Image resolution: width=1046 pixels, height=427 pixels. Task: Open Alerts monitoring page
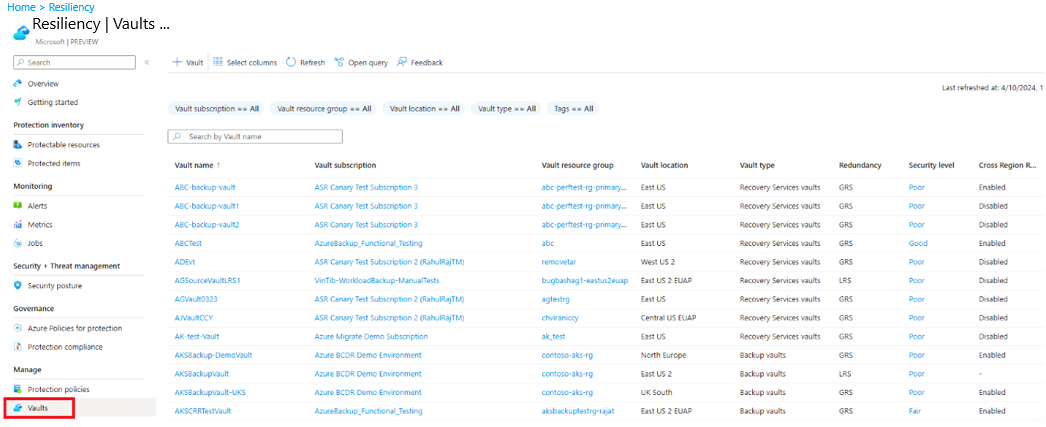[37, 206]
